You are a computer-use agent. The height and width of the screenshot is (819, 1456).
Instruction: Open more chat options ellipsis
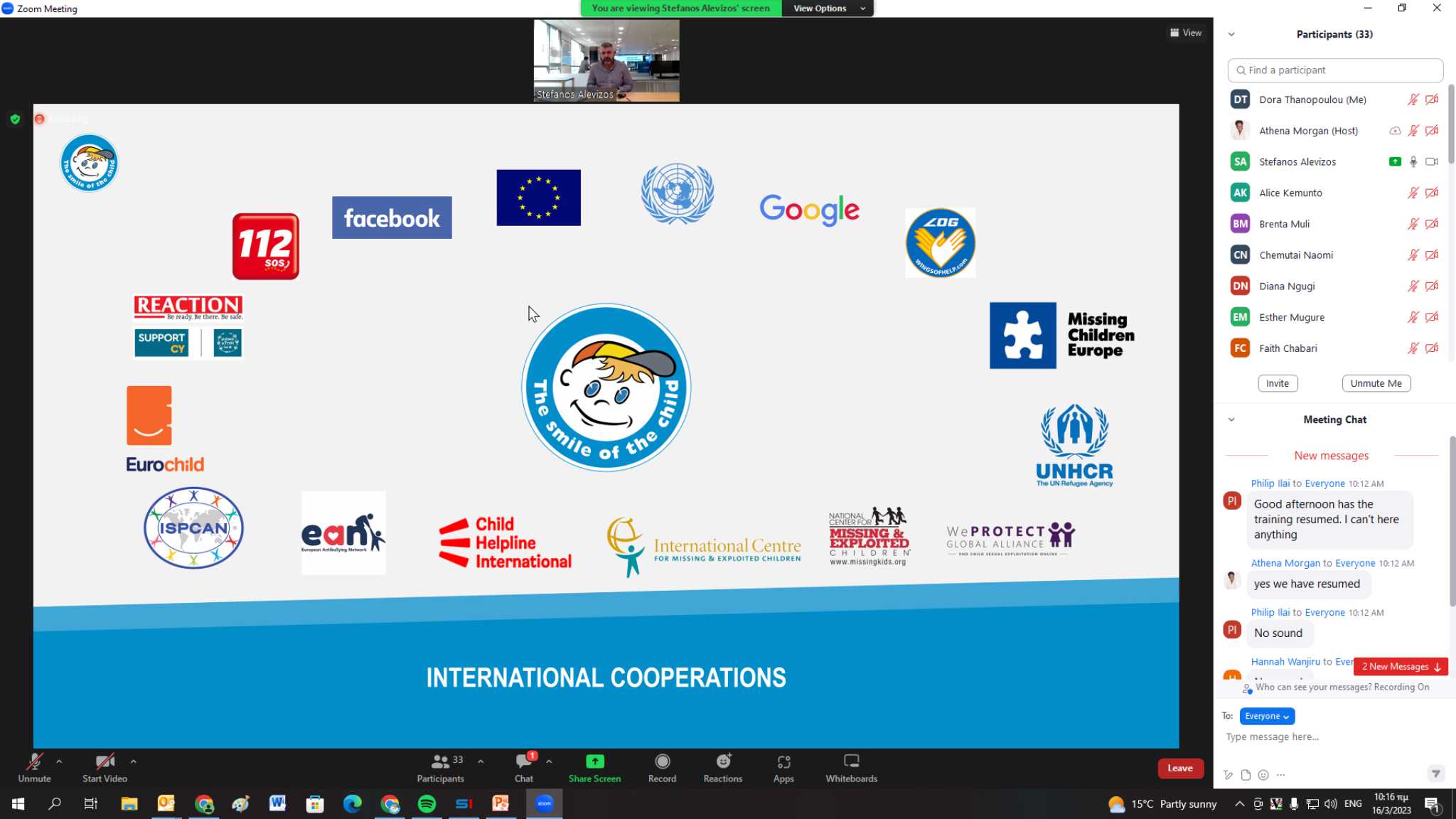1280,775
